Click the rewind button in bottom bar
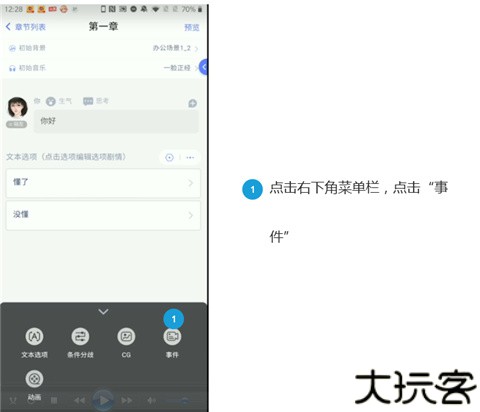 (x=79, y=400)
